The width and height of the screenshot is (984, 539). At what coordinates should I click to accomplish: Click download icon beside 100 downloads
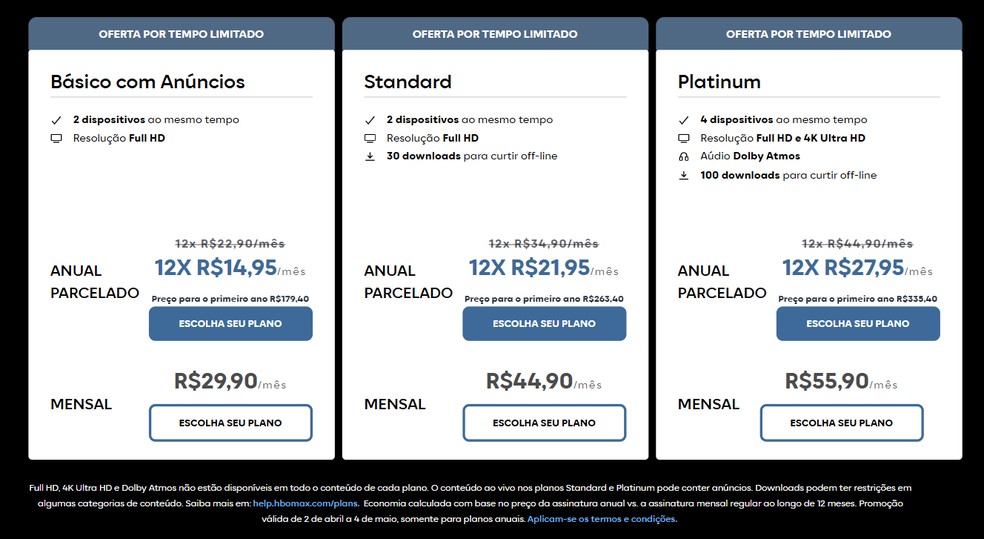(684, 176)
